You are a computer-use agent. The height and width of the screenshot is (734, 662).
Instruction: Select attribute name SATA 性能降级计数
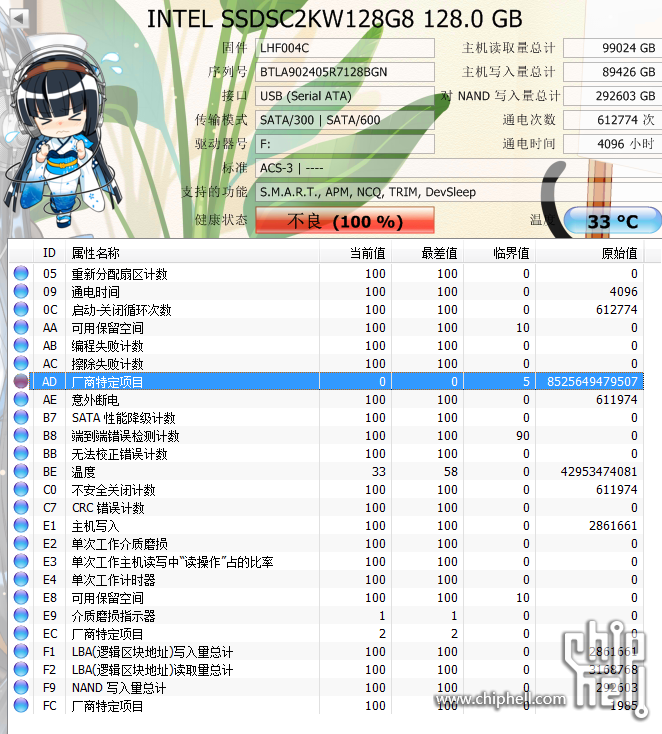[x=124, y=418]
